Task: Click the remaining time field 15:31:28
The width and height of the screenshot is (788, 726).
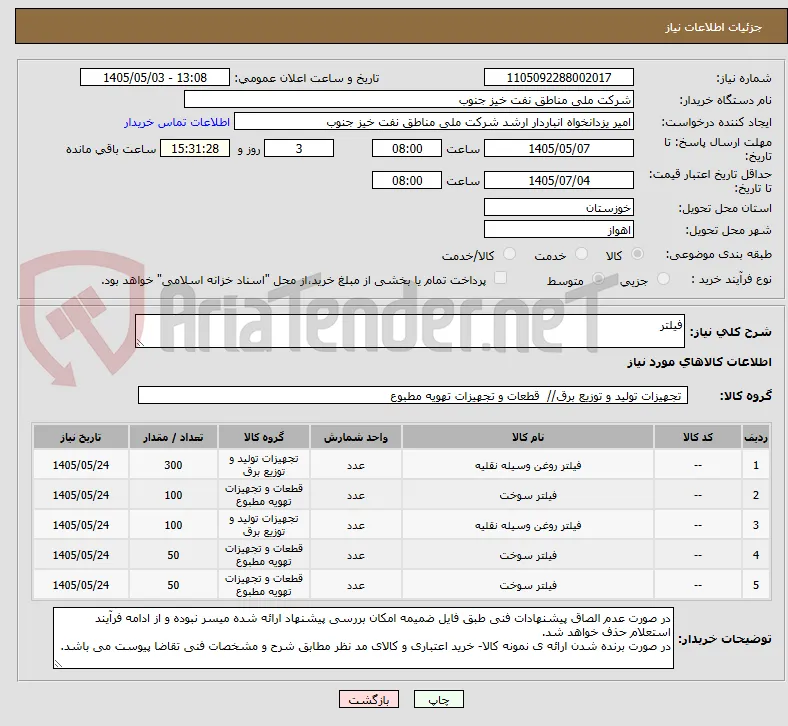Action: [195, 148]
